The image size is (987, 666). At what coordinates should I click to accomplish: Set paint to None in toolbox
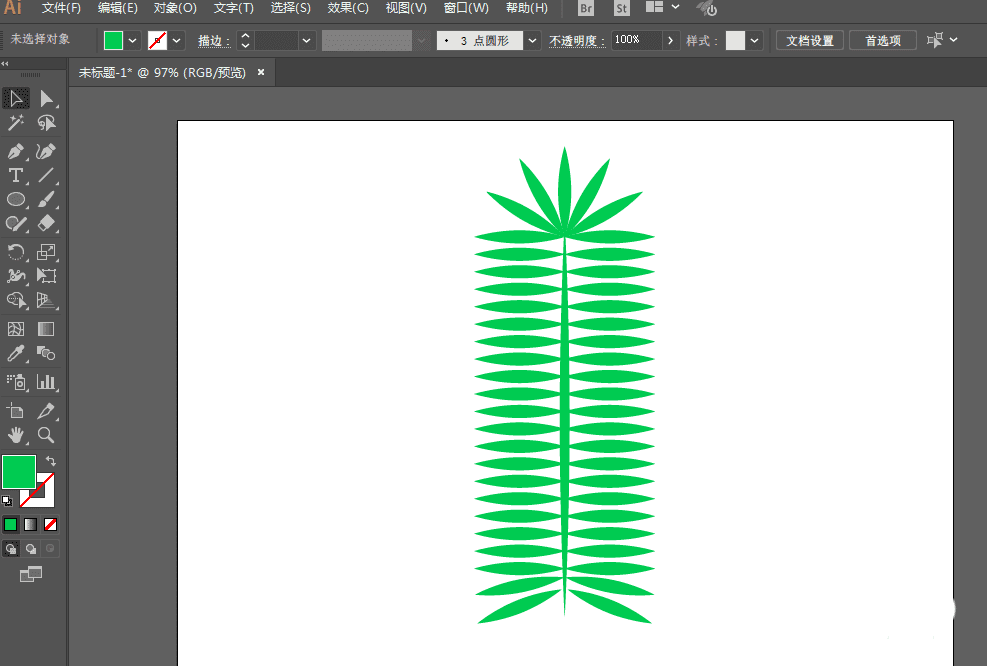pos(50,524)
